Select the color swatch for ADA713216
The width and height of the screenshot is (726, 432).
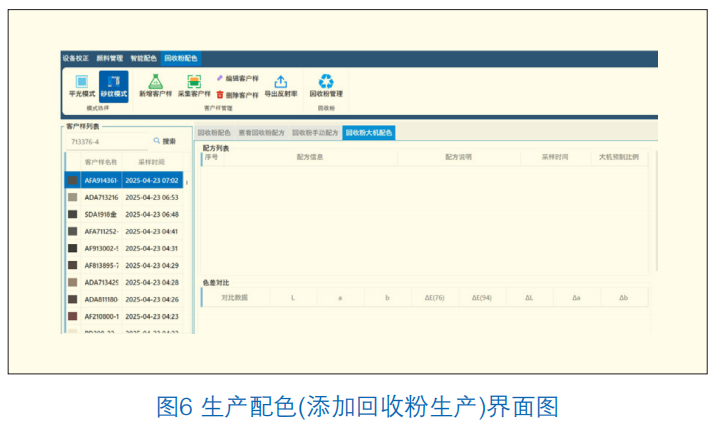(x=73, y=197)
